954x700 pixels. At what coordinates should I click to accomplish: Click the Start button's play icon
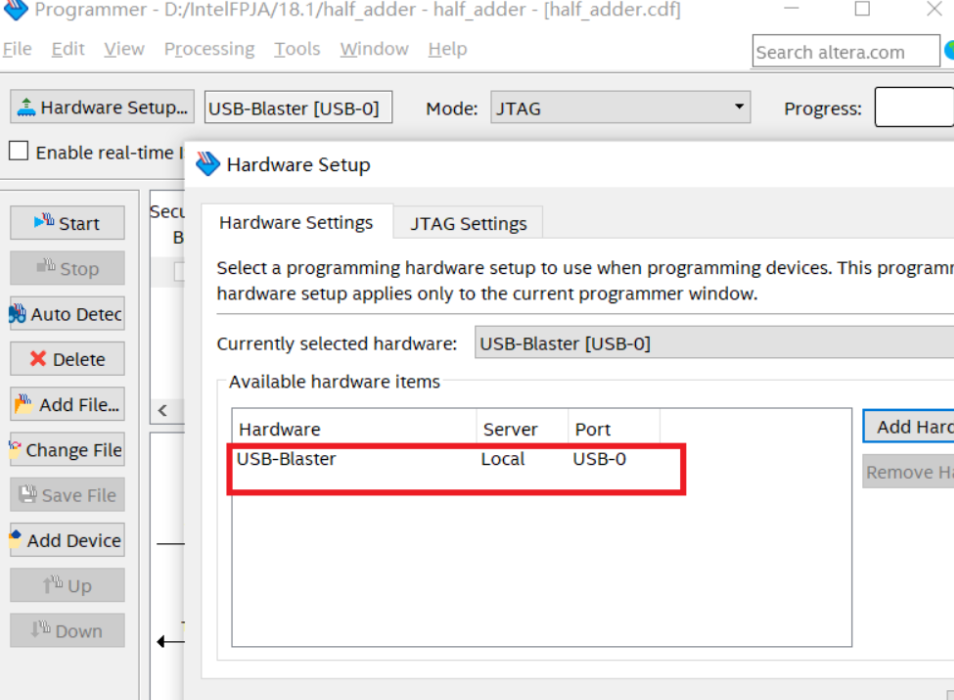click(44, 221)
